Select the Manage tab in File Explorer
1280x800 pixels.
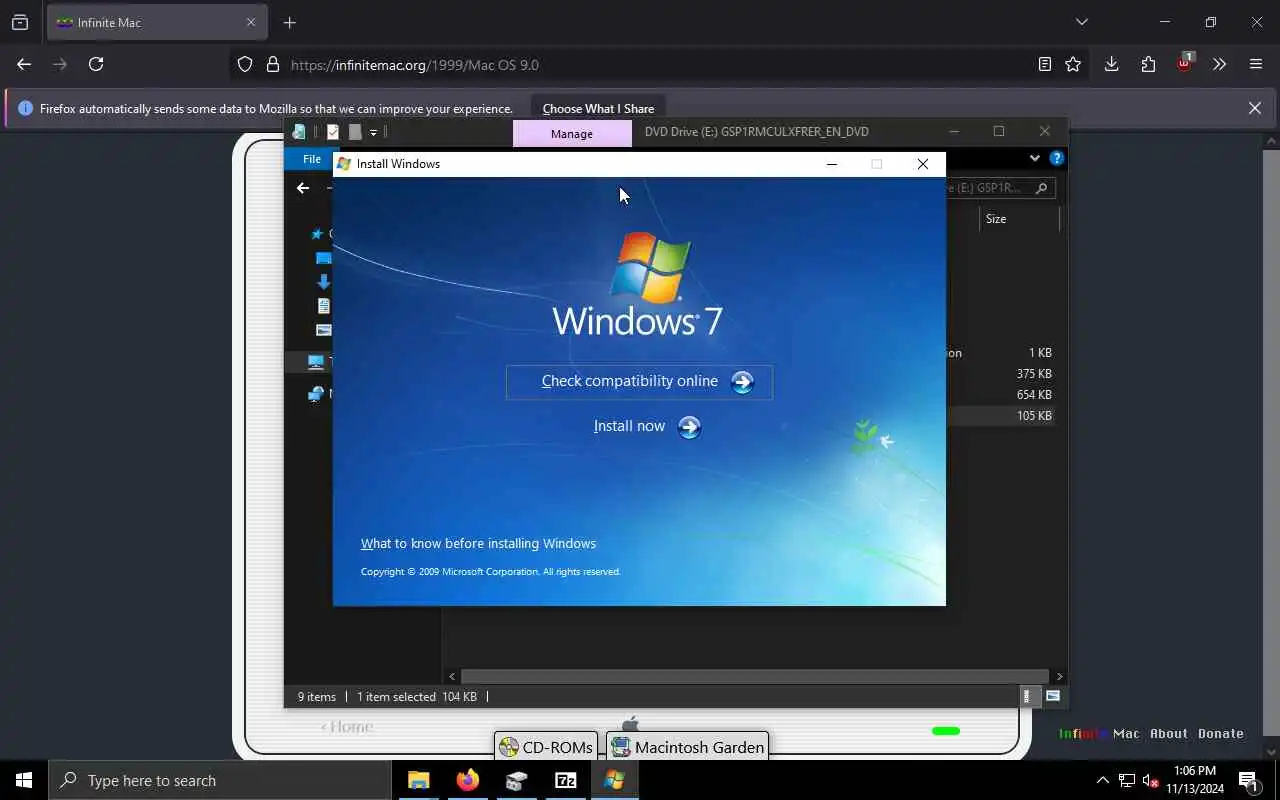pyautogui.click(x=572, y=134)
